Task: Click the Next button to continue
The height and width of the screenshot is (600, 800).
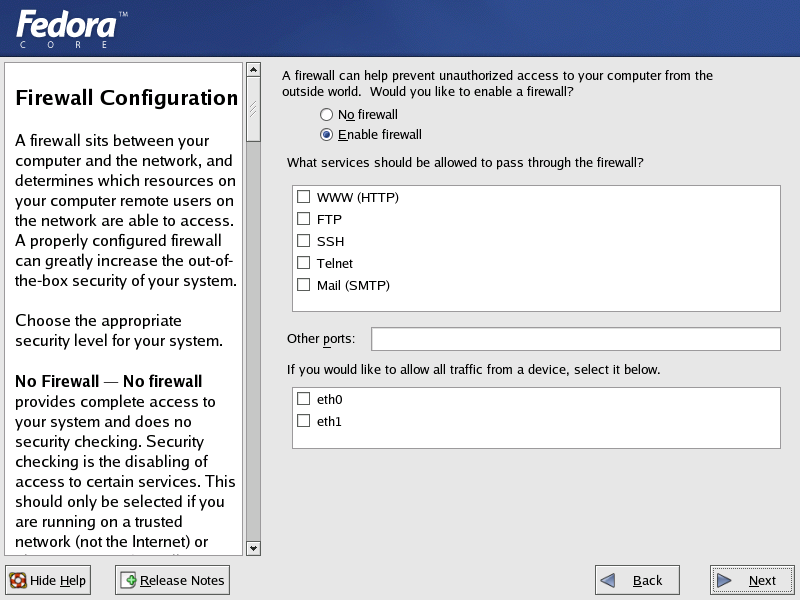Action: 752,580
